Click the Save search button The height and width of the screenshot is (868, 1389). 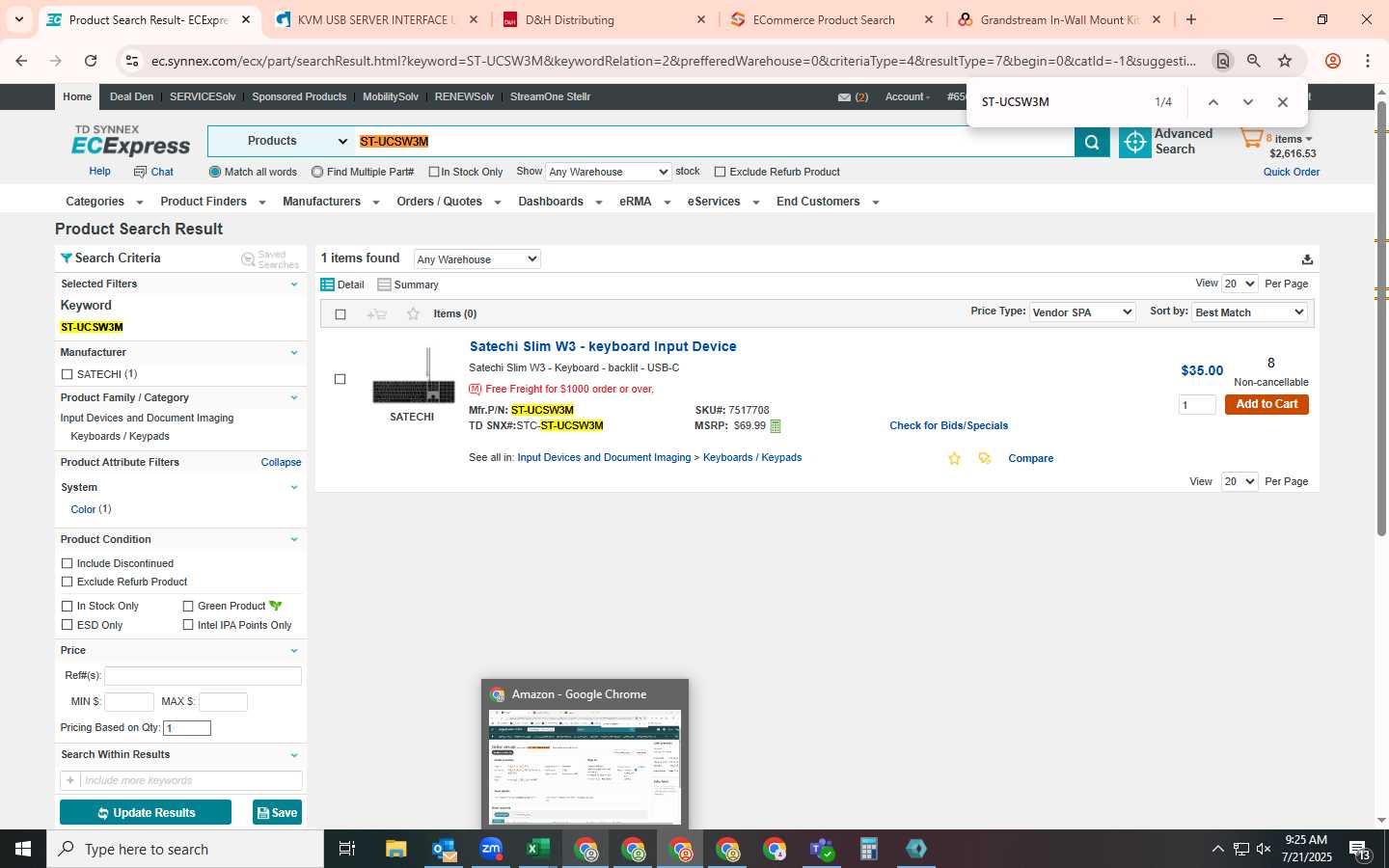pos(277,813)
